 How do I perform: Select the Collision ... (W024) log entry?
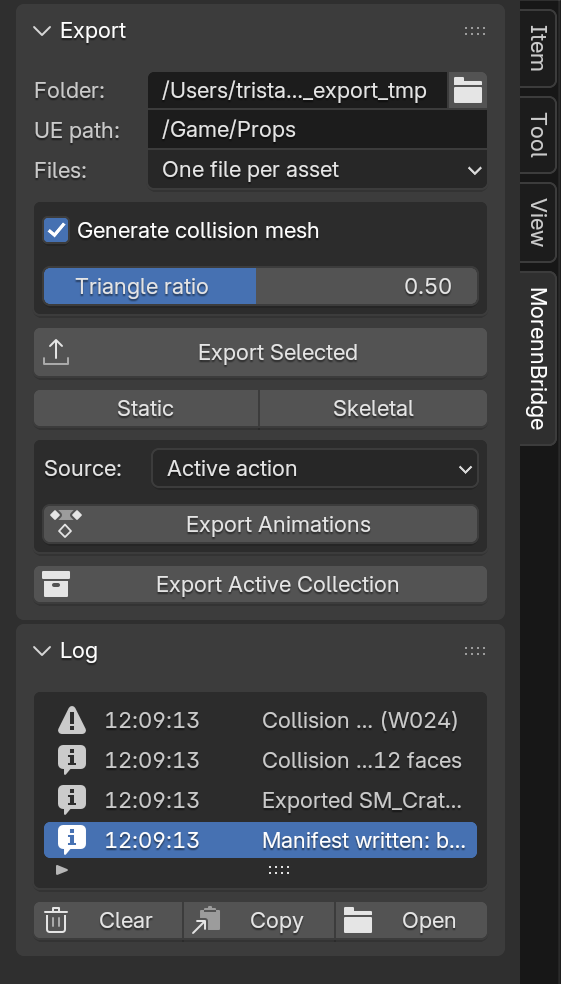(x=260, y=720)
